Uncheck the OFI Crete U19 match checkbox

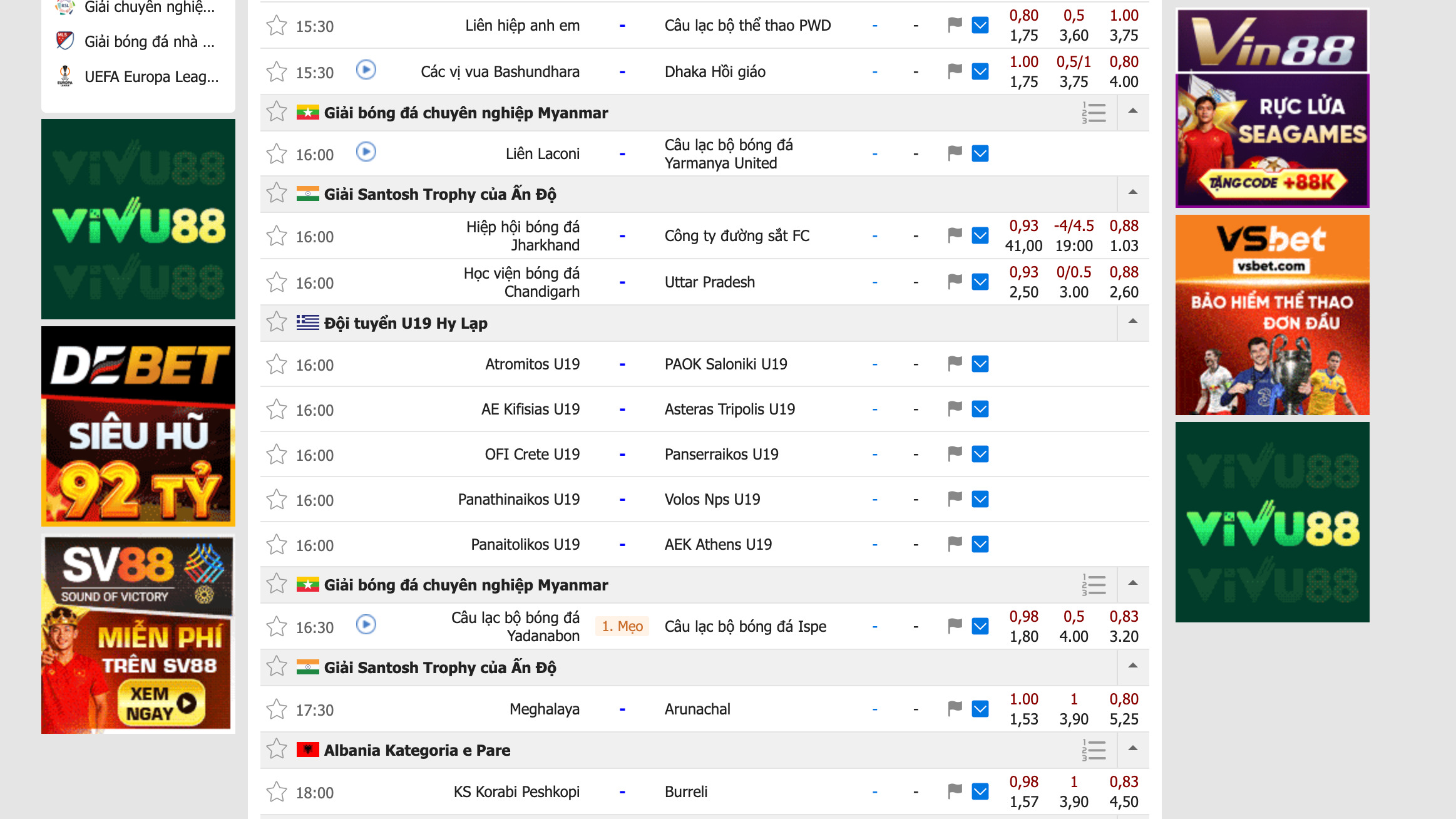[980, 454]
